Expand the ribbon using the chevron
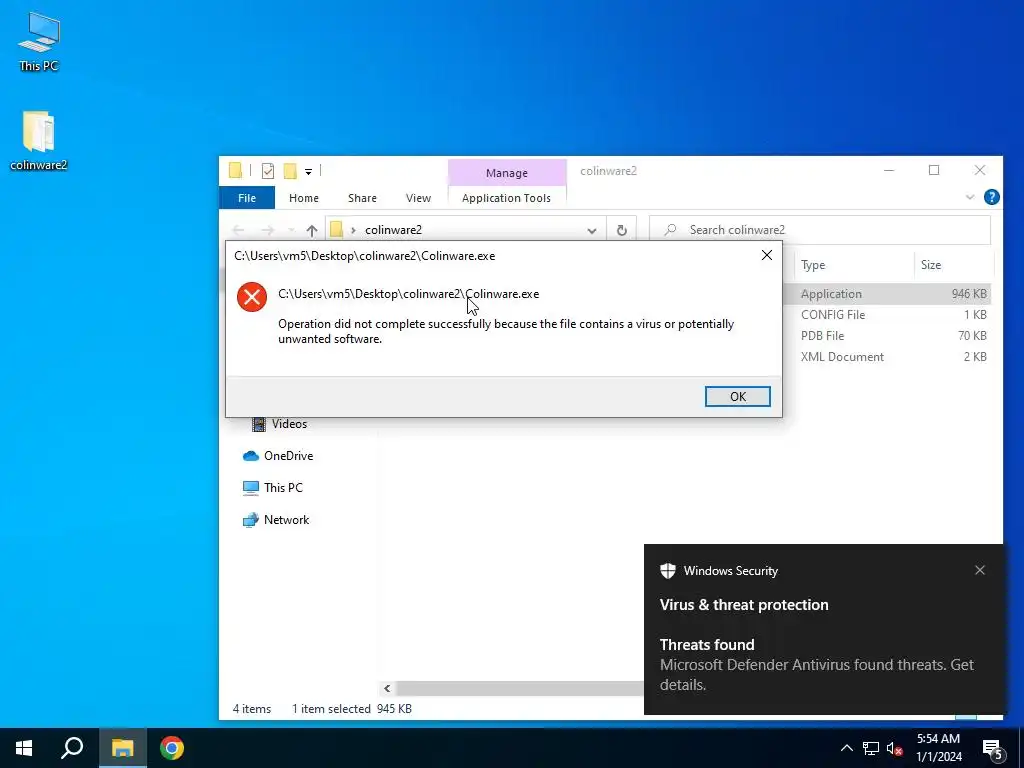 (x=970, y=197)
